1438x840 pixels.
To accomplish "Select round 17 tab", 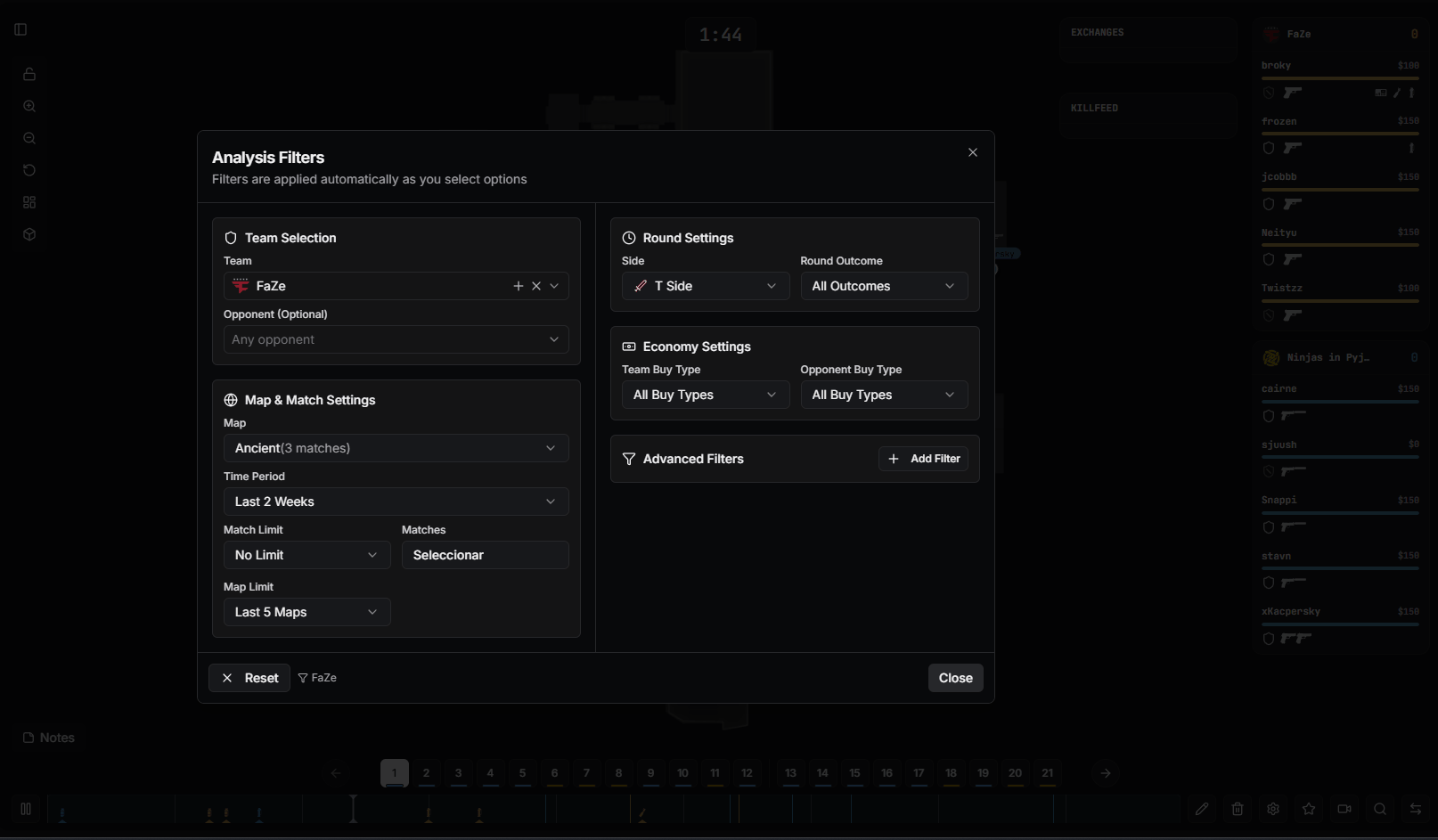I will (919, 773).
